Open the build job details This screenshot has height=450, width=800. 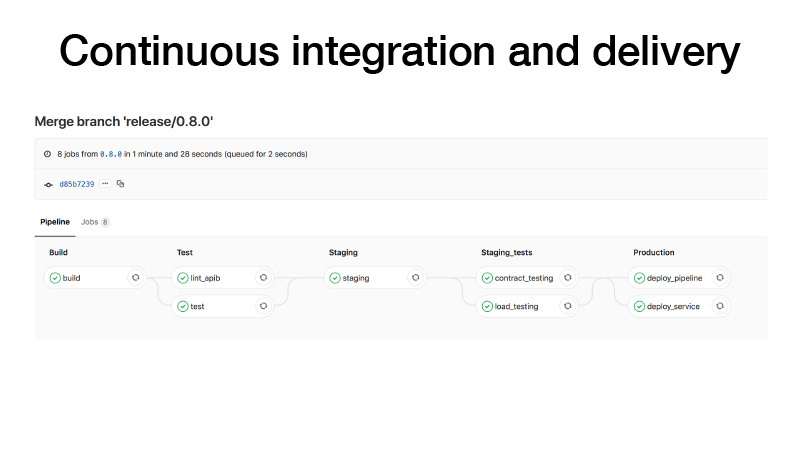click(72, 278)
